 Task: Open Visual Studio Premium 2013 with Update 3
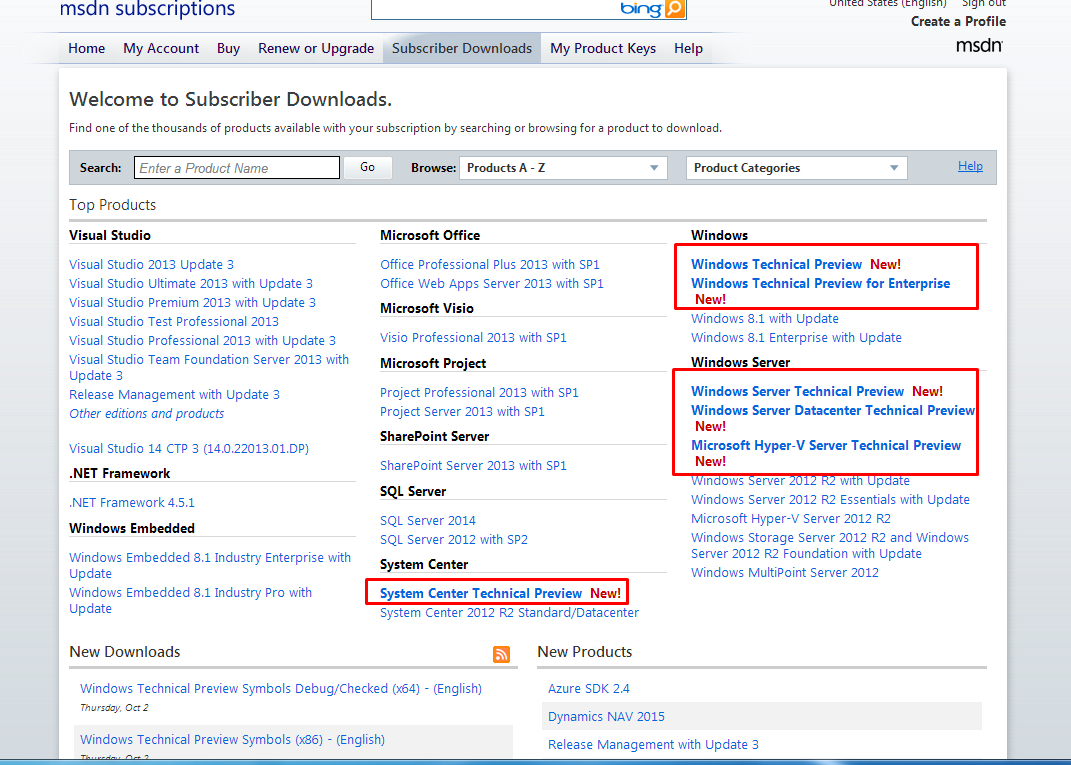coord(193,303)
